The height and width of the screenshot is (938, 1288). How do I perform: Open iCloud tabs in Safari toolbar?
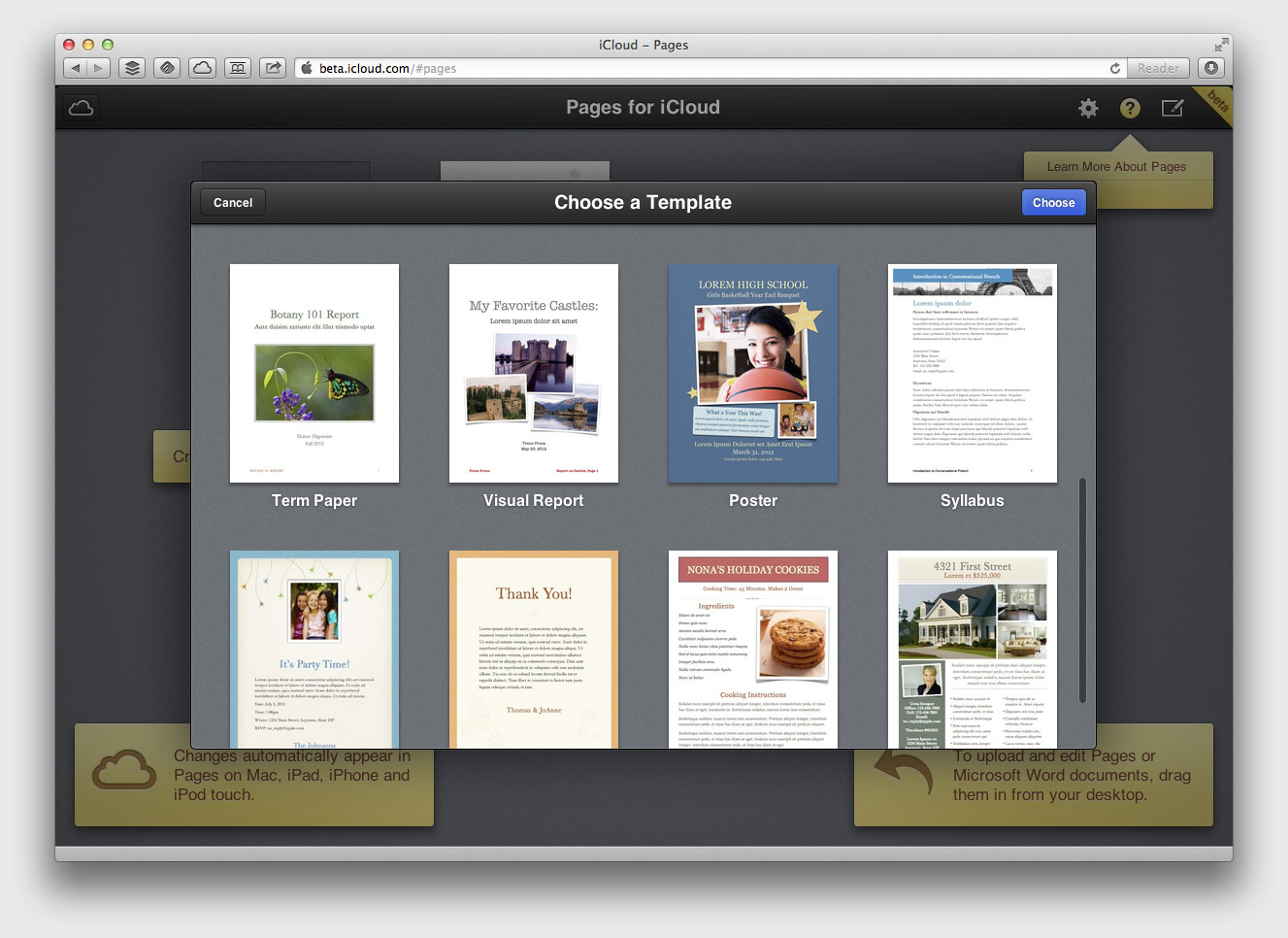click(x=202, y=68)
